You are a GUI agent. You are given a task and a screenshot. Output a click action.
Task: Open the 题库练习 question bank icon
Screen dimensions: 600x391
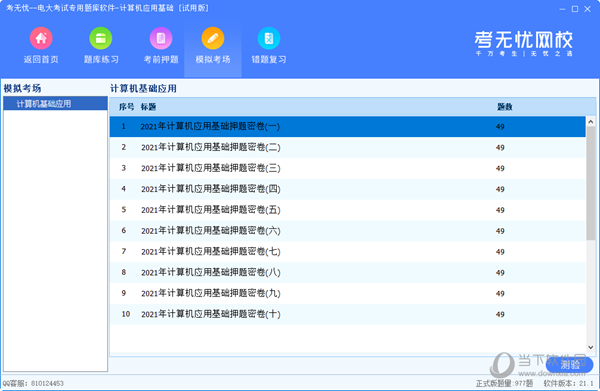[x=101, y=38]
